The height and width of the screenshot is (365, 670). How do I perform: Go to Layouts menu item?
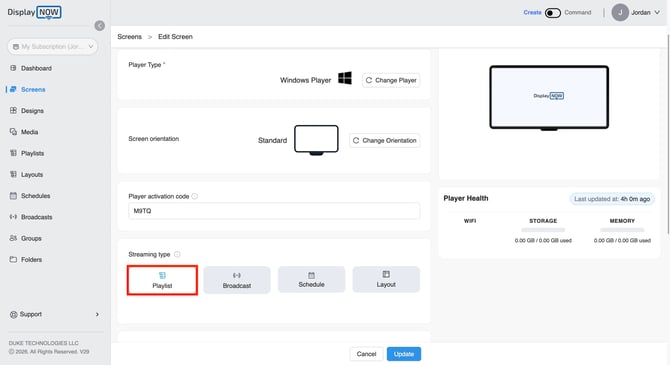click(x=32, y=175)
